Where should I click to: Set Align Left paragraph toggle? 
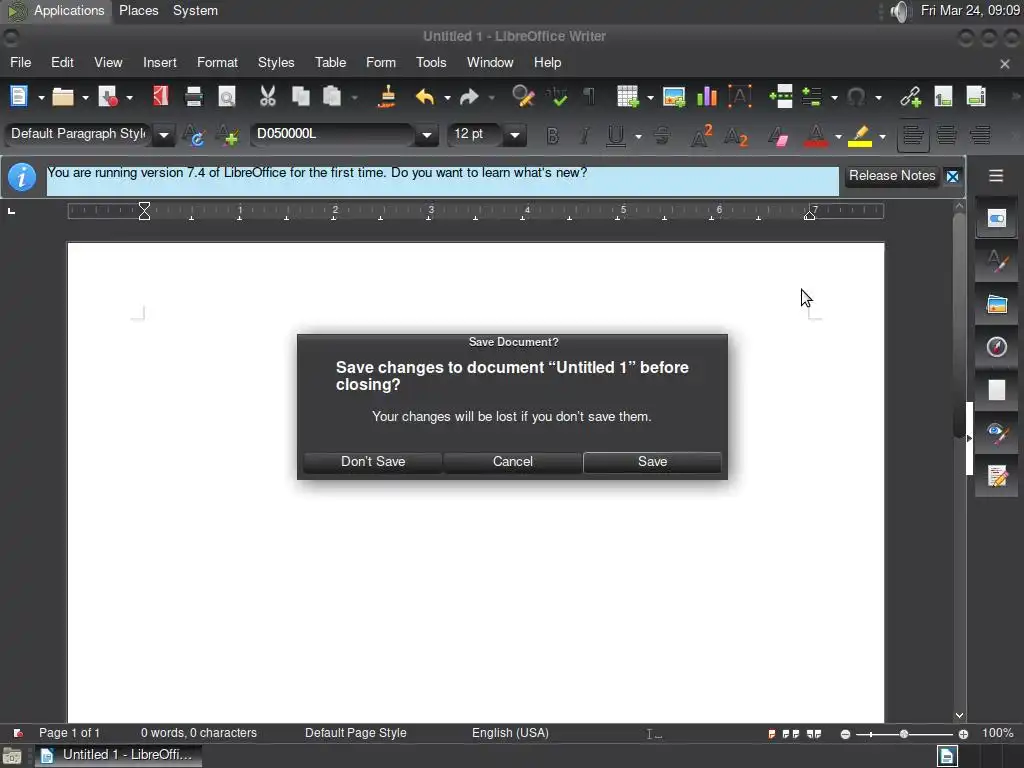pyautogui.click(x=913, y=136)
